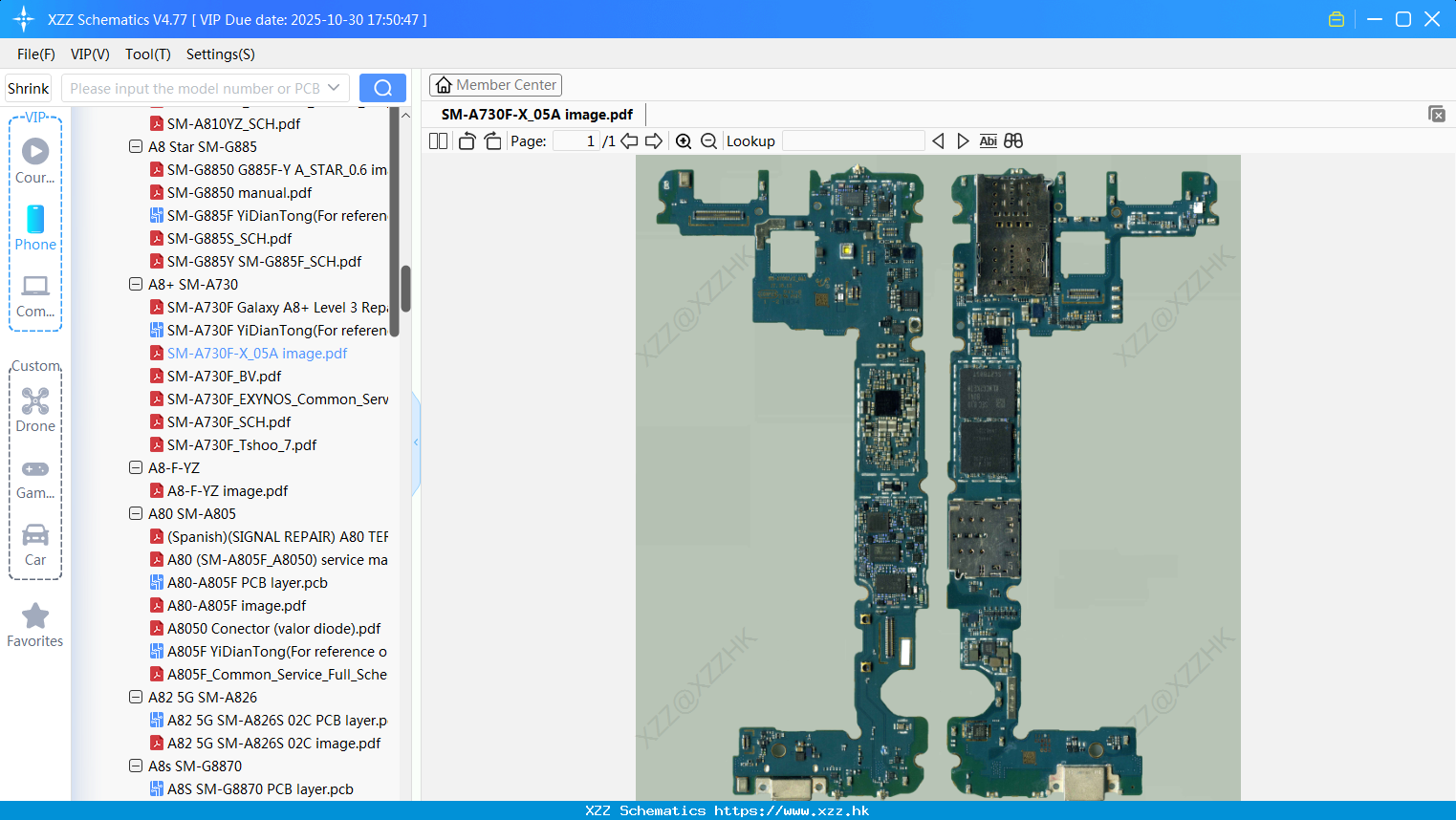The height and width of the screenshot is (820, 1456).
Task: Open A8-F-YZ image.pdf
Action: click(x=228, y=491)
